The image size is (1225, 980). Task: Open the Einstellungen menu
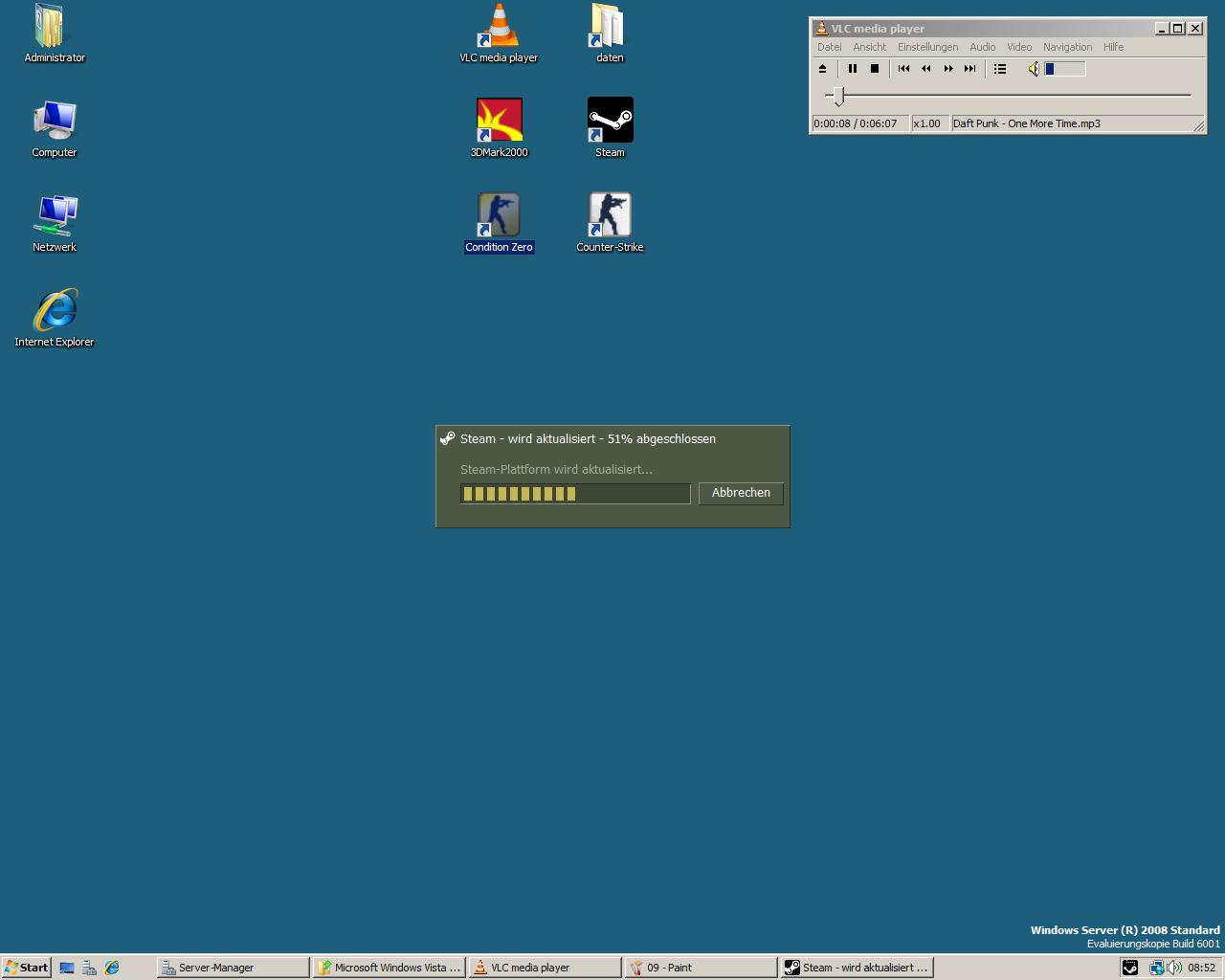[927, 47]
